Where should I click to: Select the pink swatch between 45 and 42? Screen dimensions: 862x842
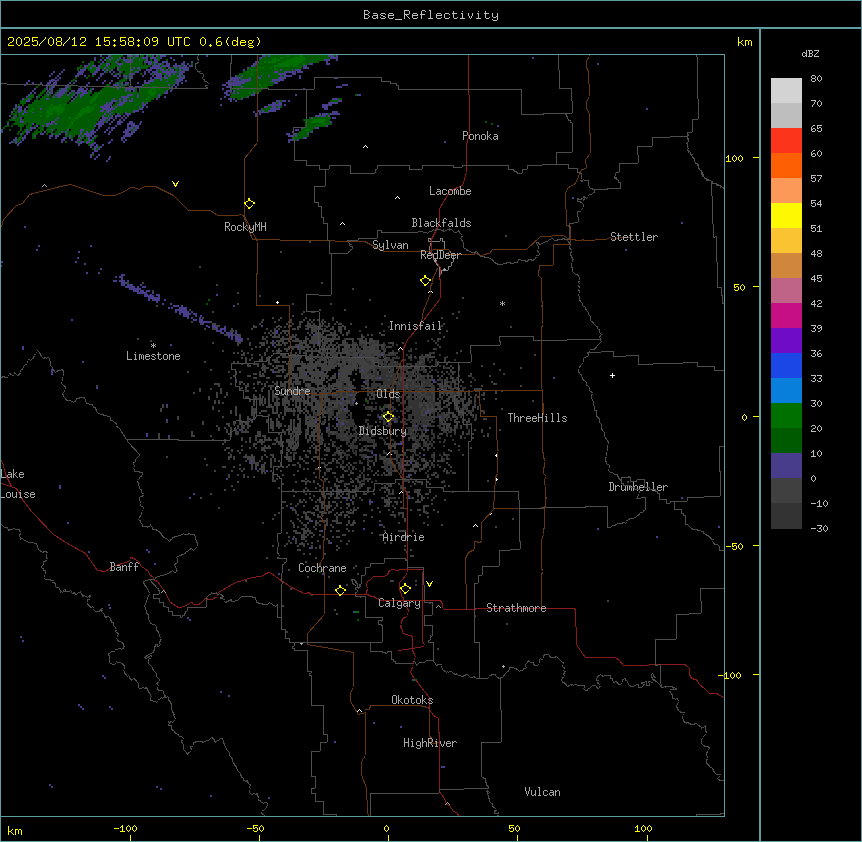(786, 291)
